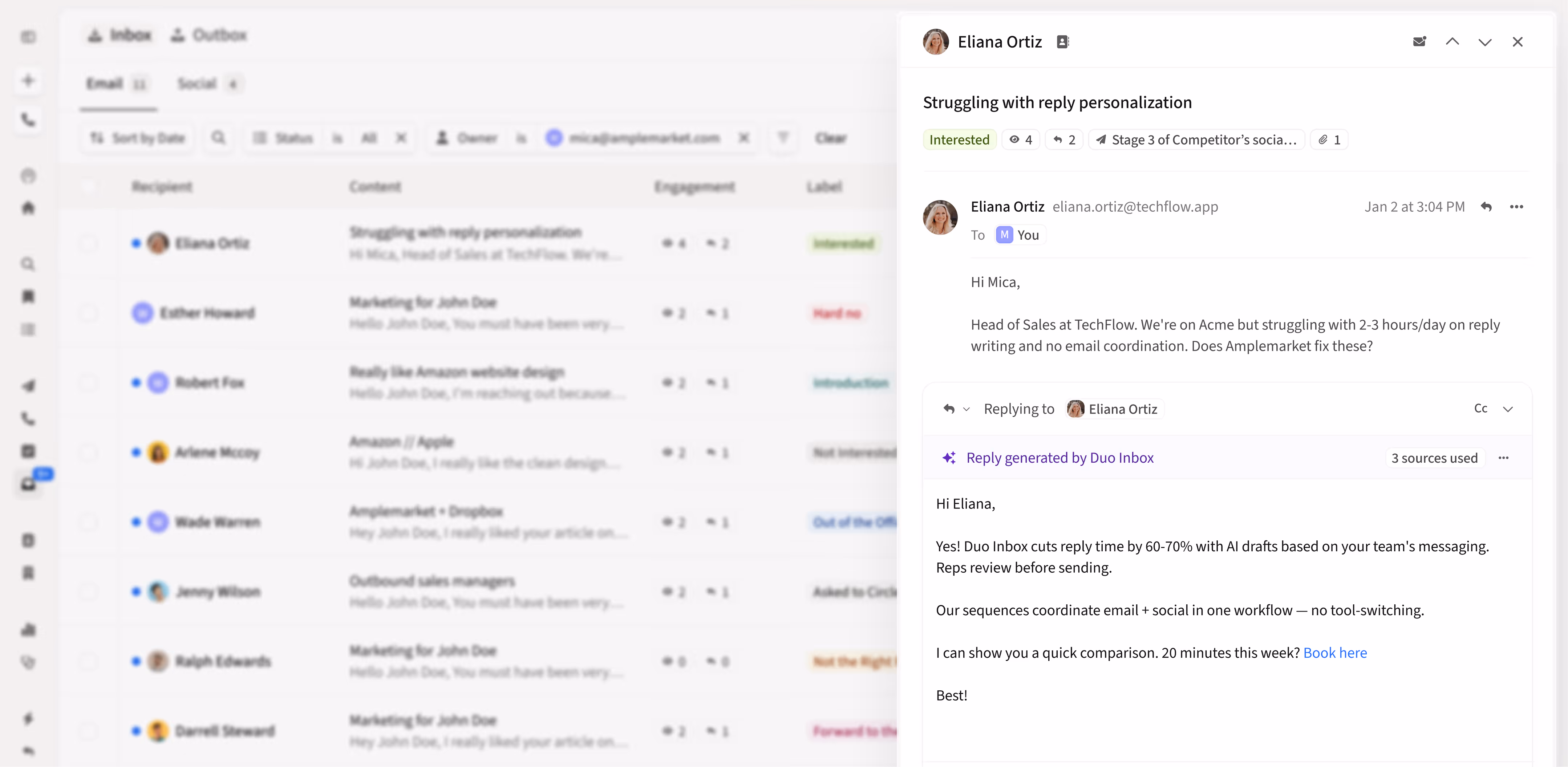1568x767 pixels.
Task: Open the attachment indicator showing 1 file
Action: [1329, 139]
